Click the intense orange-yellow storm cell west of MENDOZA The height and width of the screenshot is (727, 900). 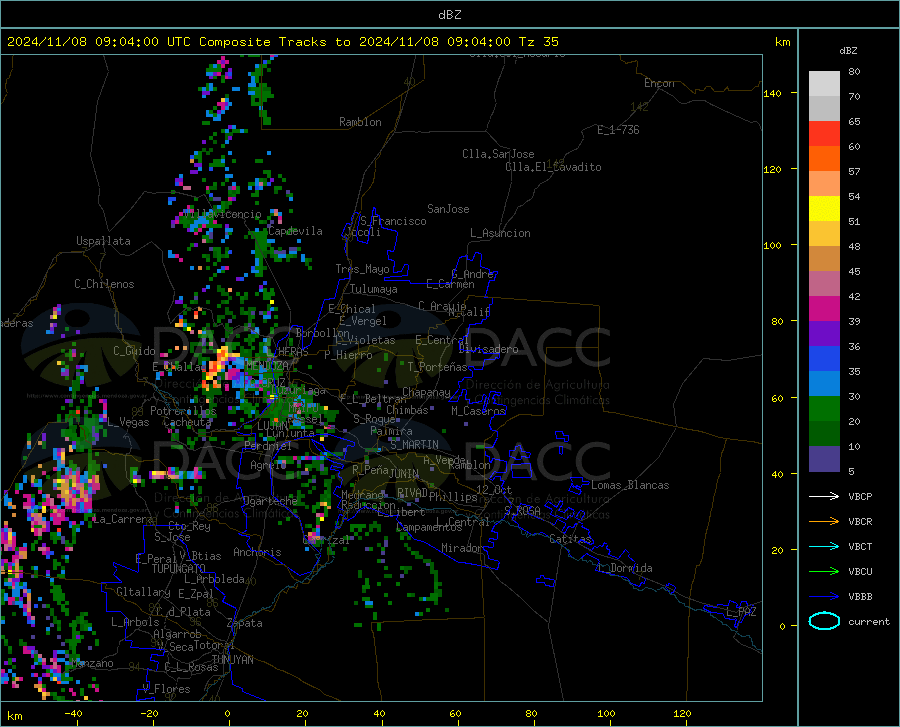click(x=217, y=366)
